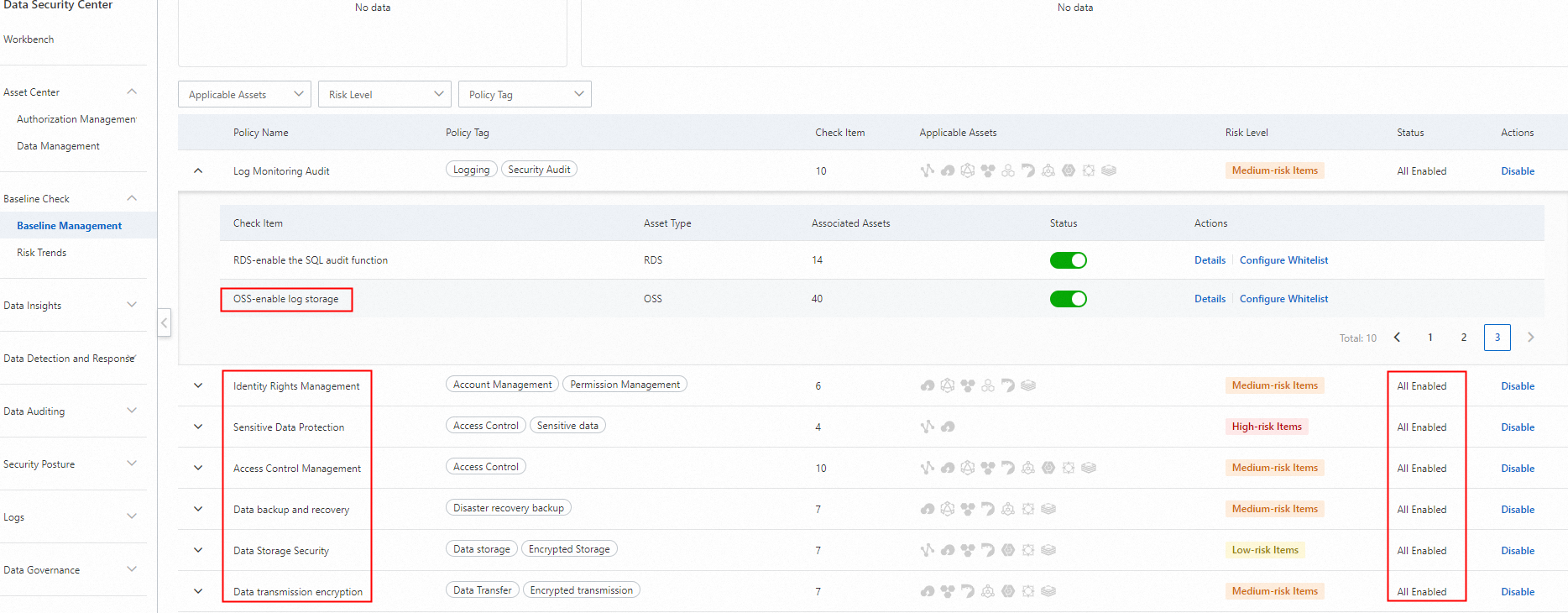Collapse the Baseline Check sidebar section
1568x613 pixels.
point(132,198)
